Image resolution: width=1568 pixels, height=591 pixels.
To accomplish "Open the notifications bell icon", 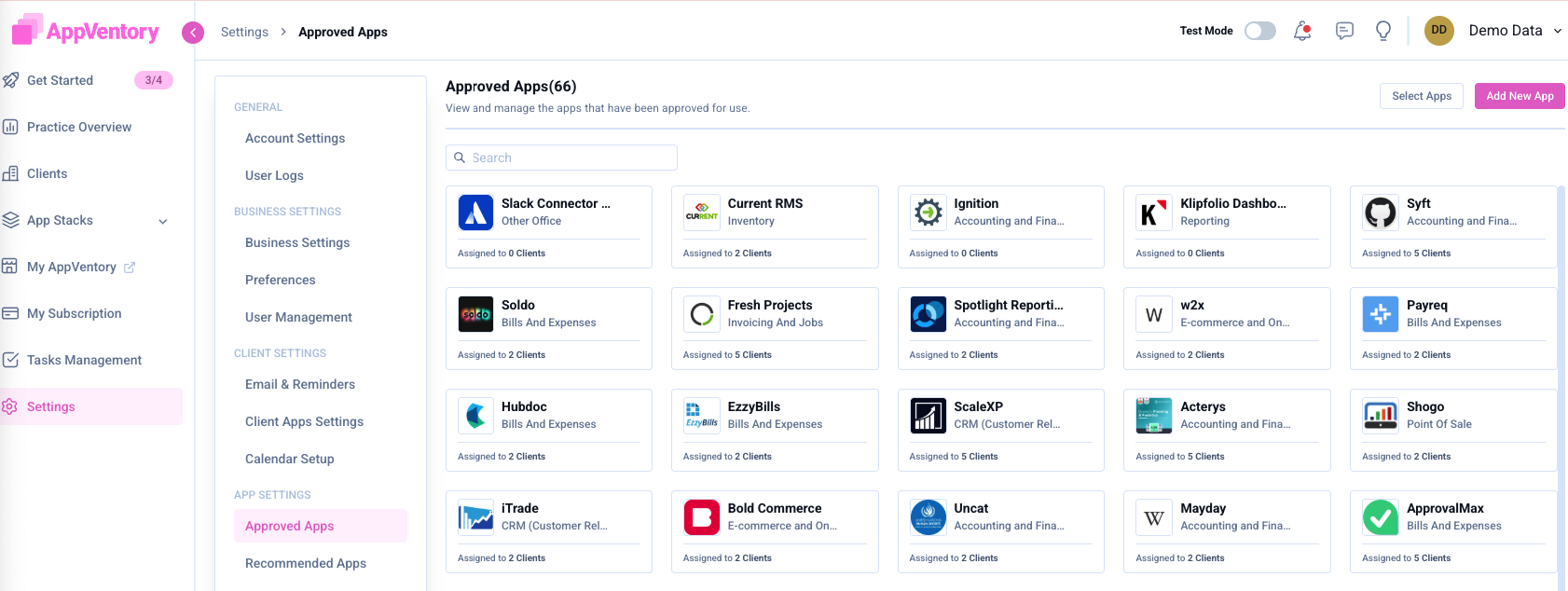I will (x=1302, y=31).
